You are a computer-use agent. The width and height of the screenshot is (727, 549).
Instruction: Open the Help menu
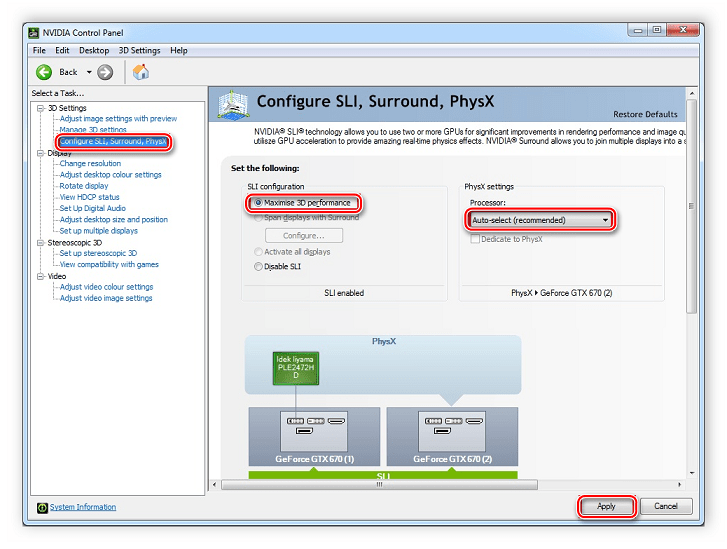pos(179,51)
